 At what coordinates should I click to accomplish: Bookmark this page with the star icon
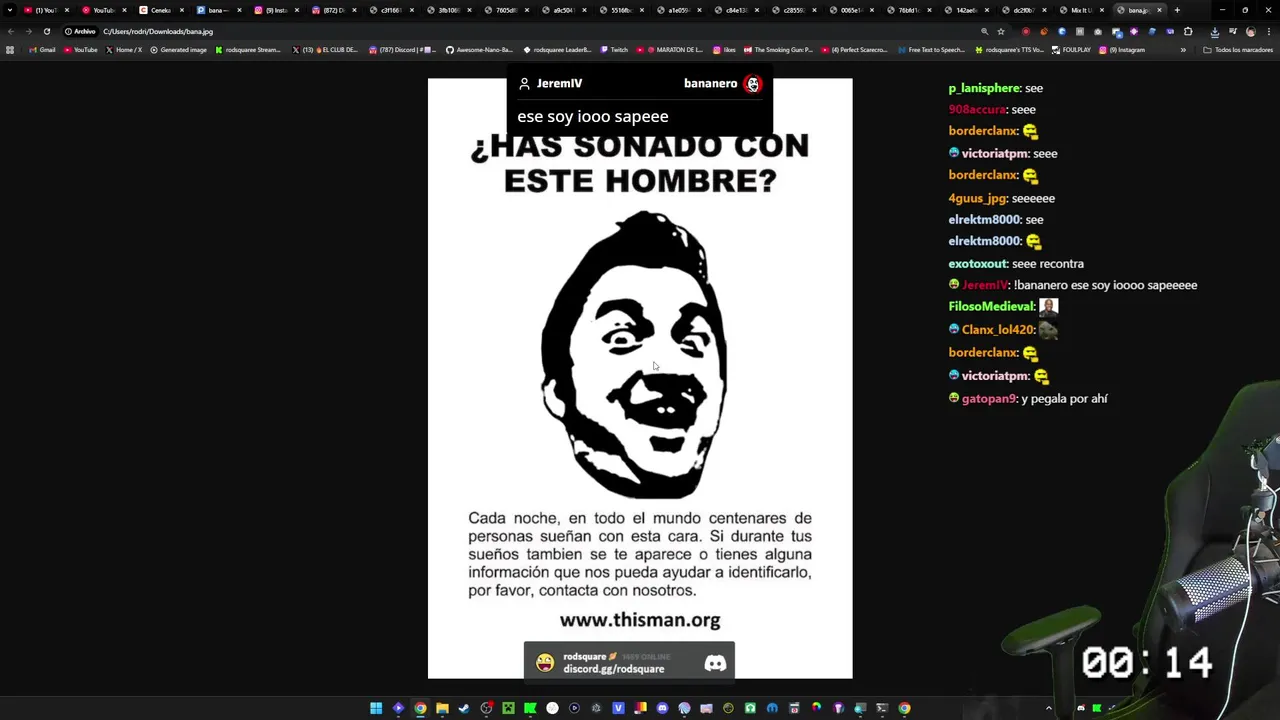pyautogui.click(x=1001, y=31)
